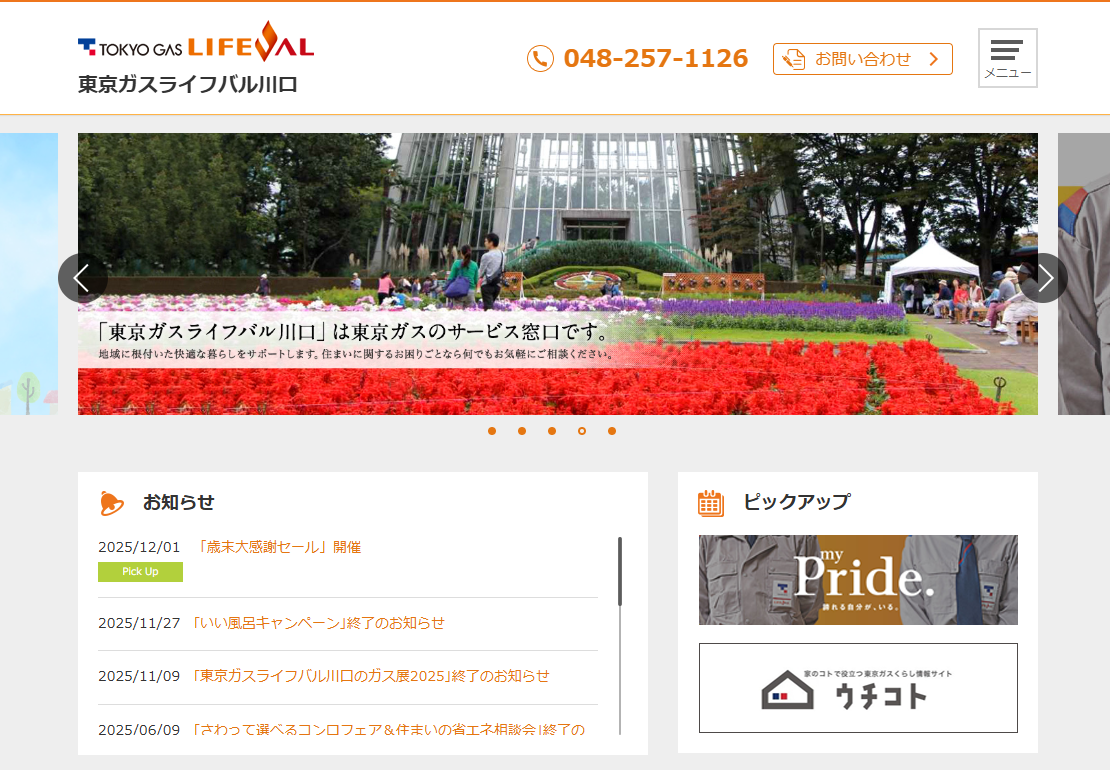Advance the slideshow with the right arrow
Viewport: 1110px width, 770px height.
(1044, 278)
